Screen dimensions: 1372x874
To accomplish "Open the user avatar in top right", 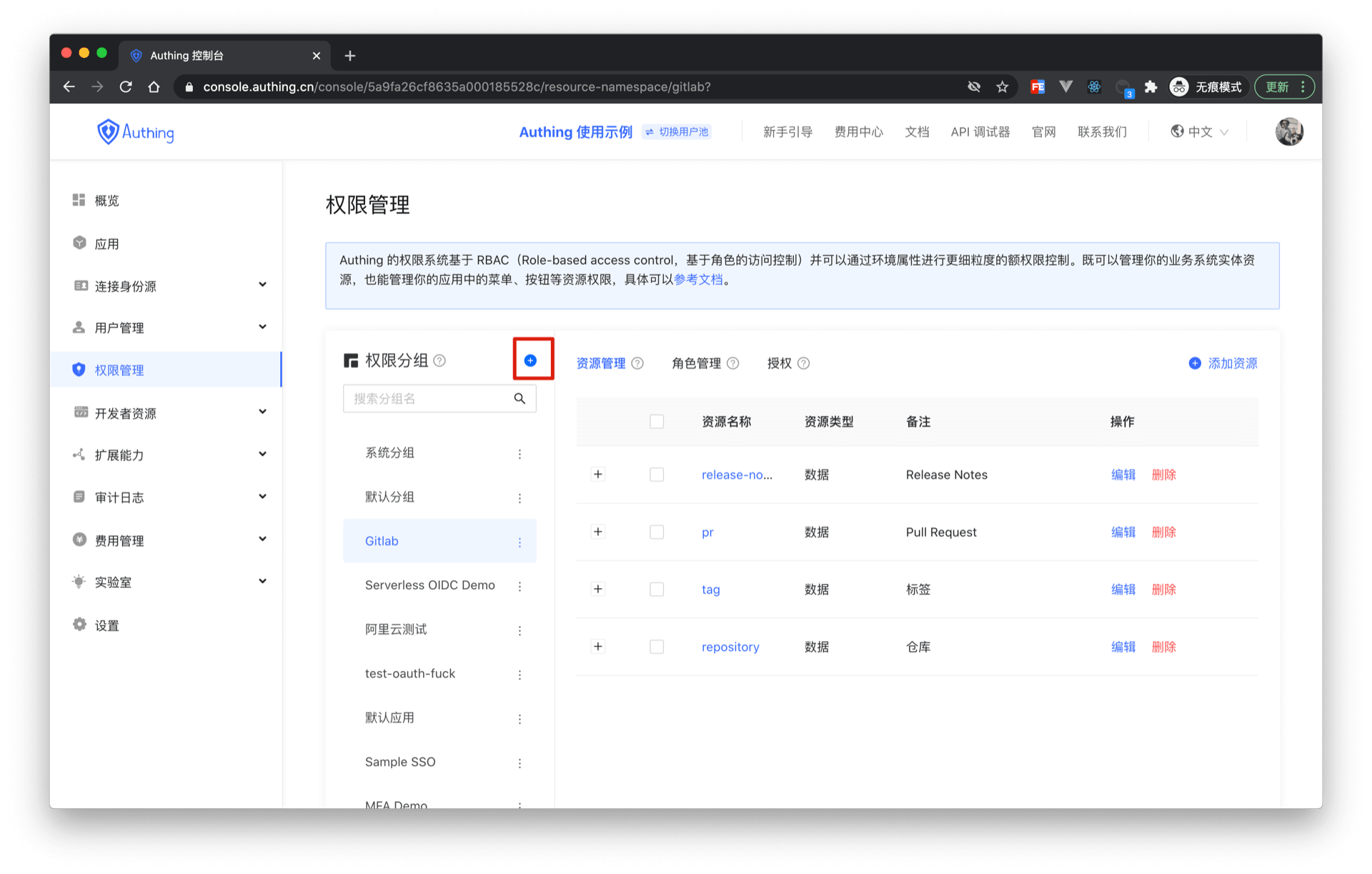I will tap(1289, 132).
